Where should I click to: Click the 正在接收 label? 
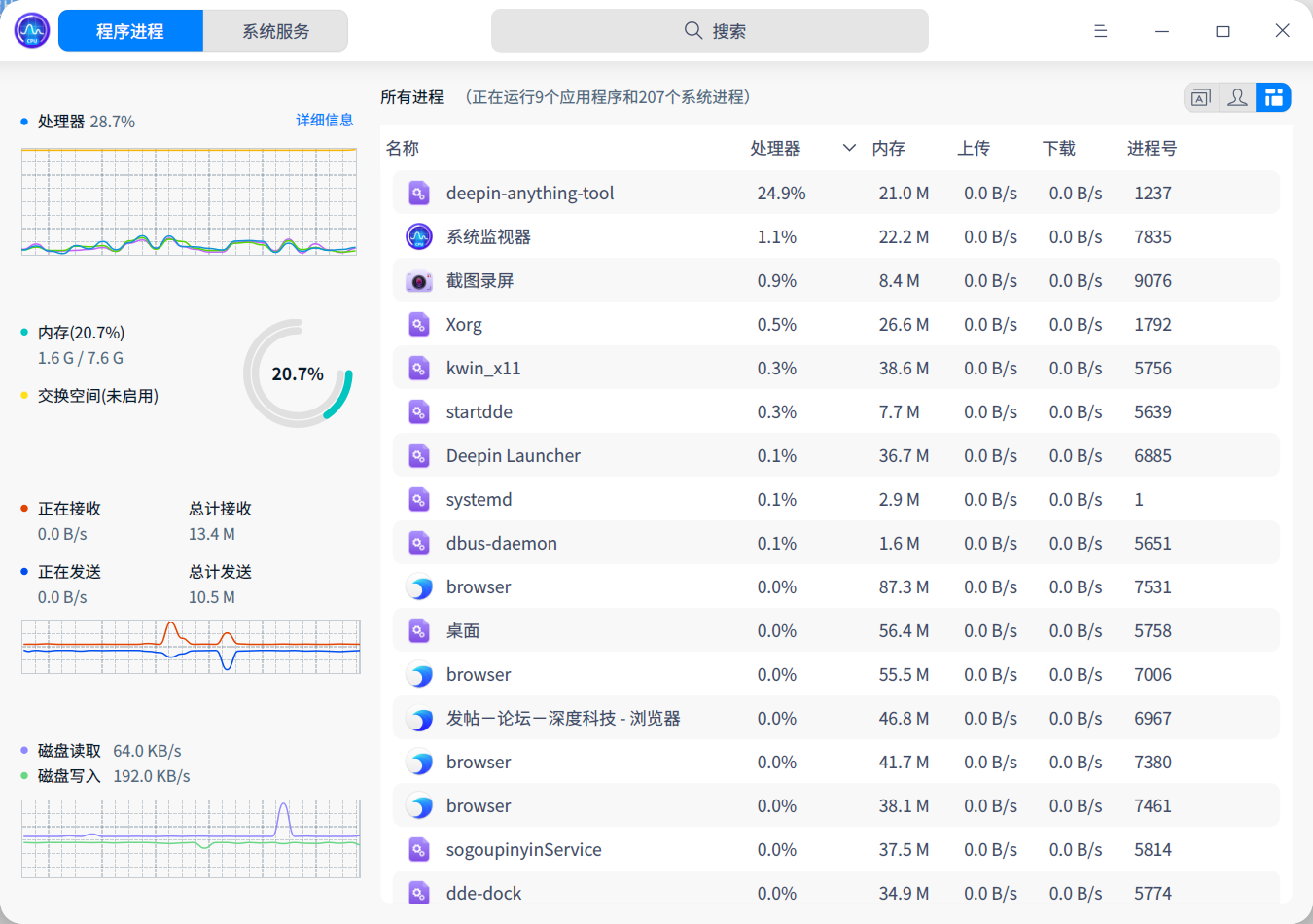click(69, 509)
